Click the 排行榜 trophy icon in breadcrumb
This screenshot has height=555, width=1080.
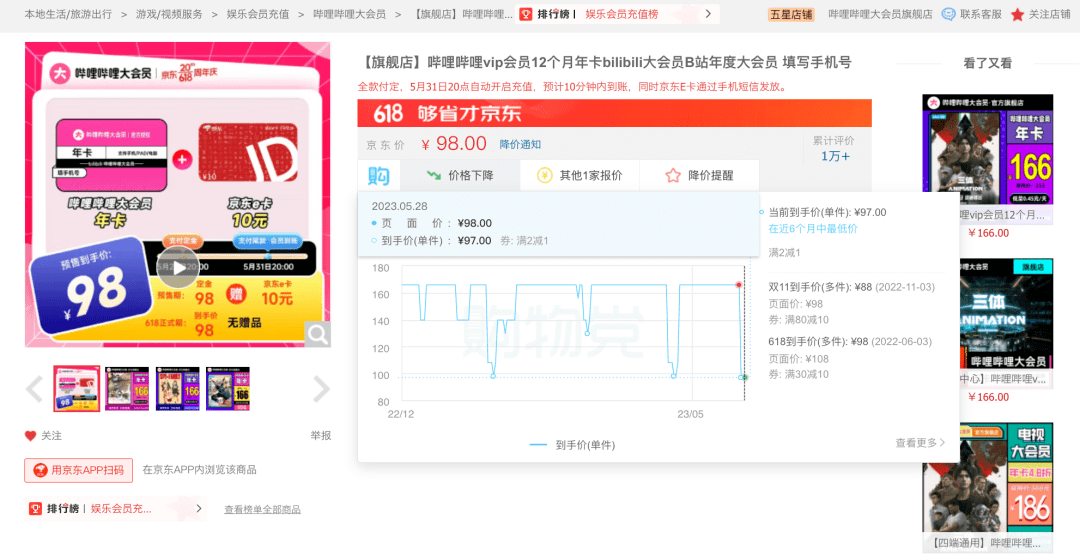(x=526, y=14)
